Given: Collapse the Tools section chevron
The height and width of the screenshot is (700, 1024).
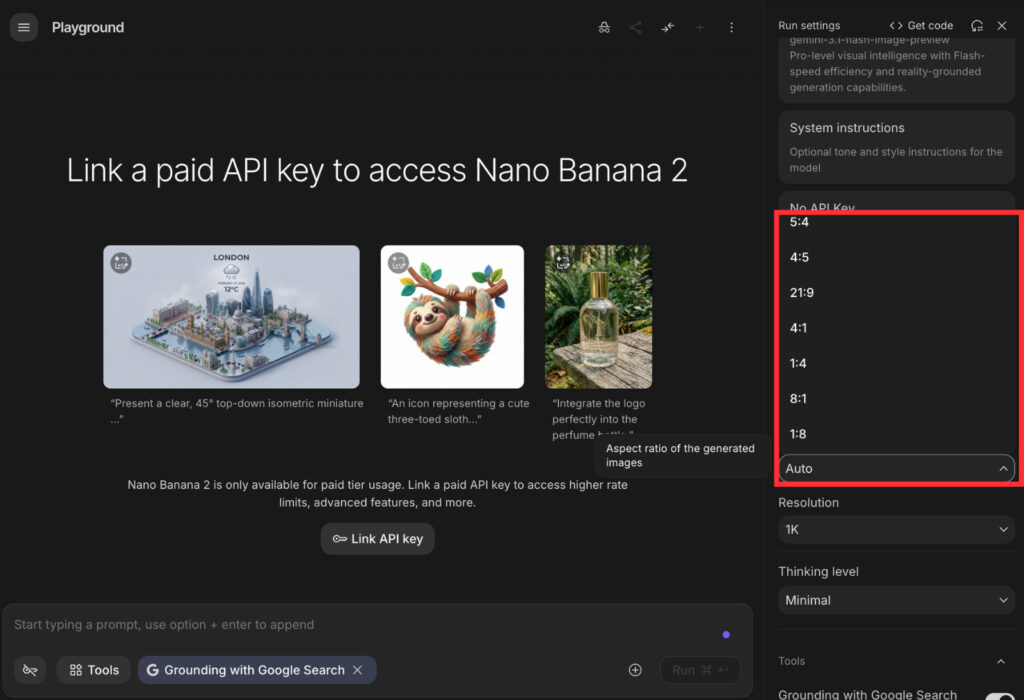Looking at the screenshot, I should [x=1001, y=661].
